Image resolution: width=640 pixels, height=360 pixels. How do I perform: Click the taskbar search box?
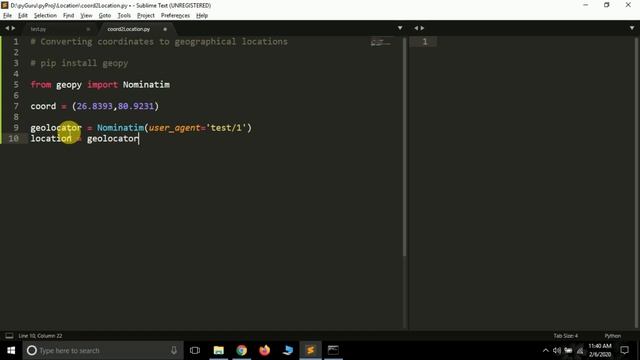[102, 350]
